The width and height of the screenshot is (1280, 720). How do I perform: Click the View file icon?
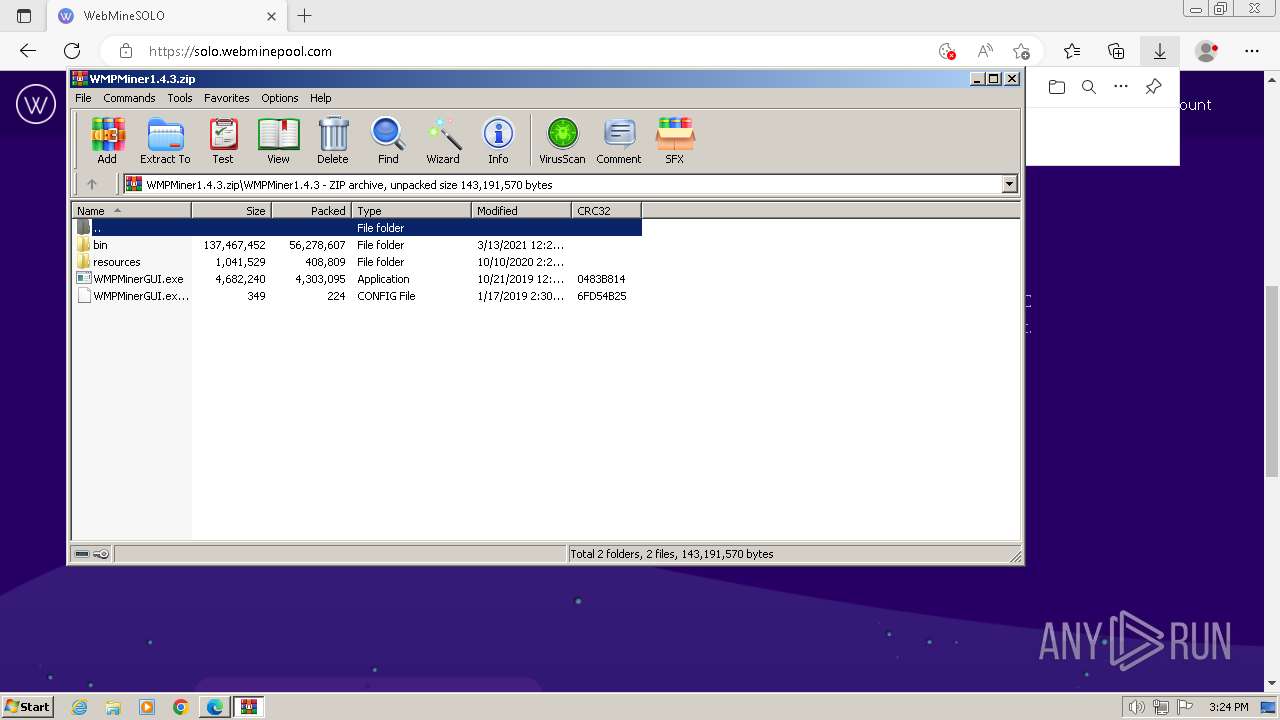coord(278,140)
